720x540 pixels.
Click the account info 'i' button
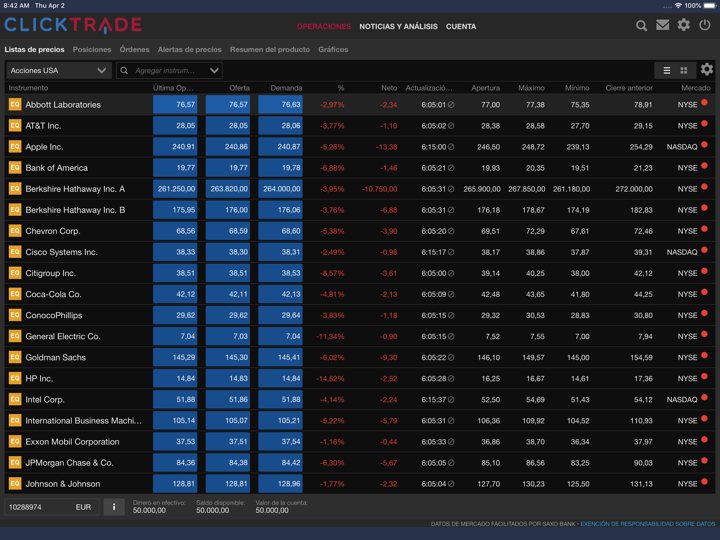(114, 507)
